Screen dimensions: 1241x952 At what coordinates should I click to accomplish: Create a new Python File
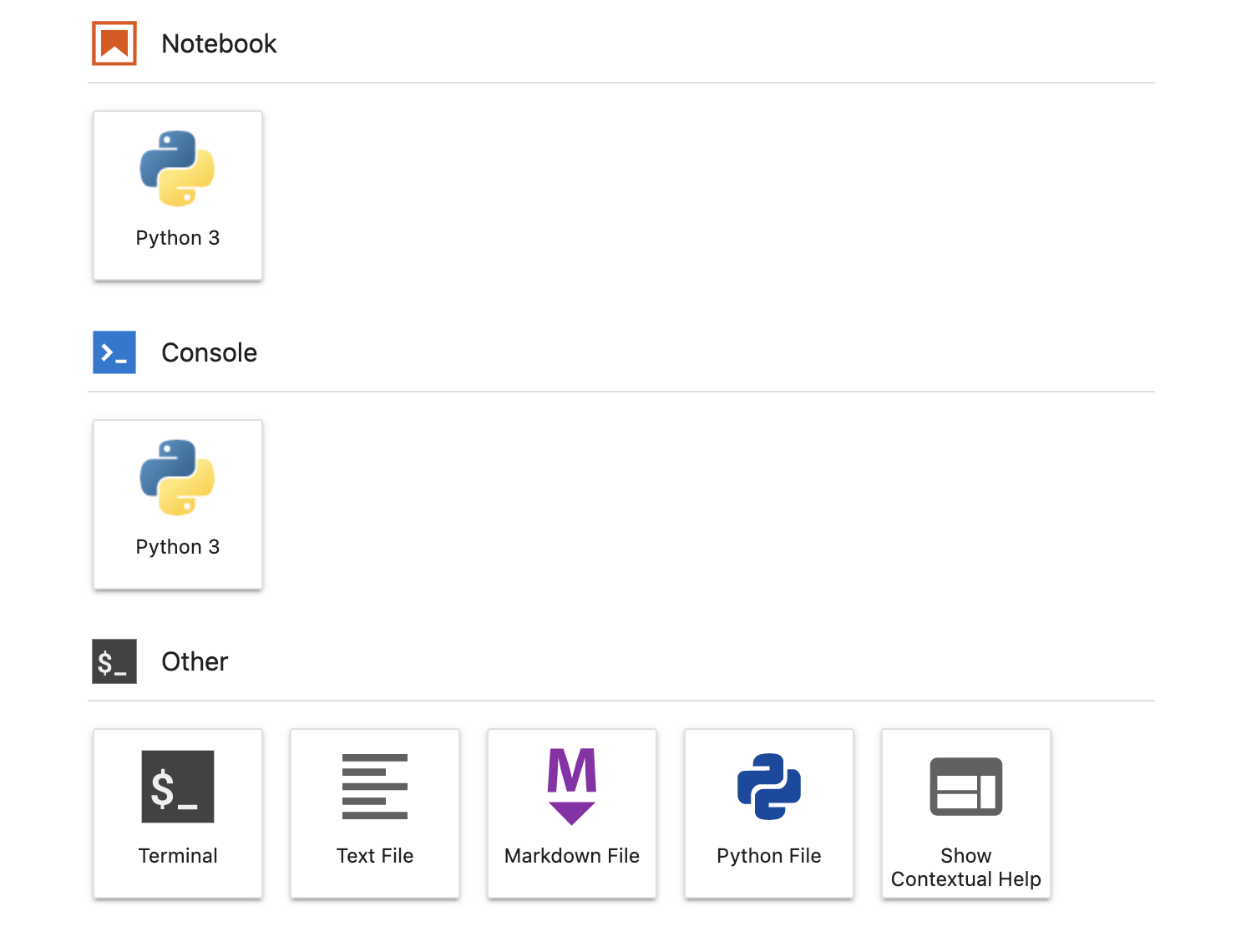pos(769,813)
